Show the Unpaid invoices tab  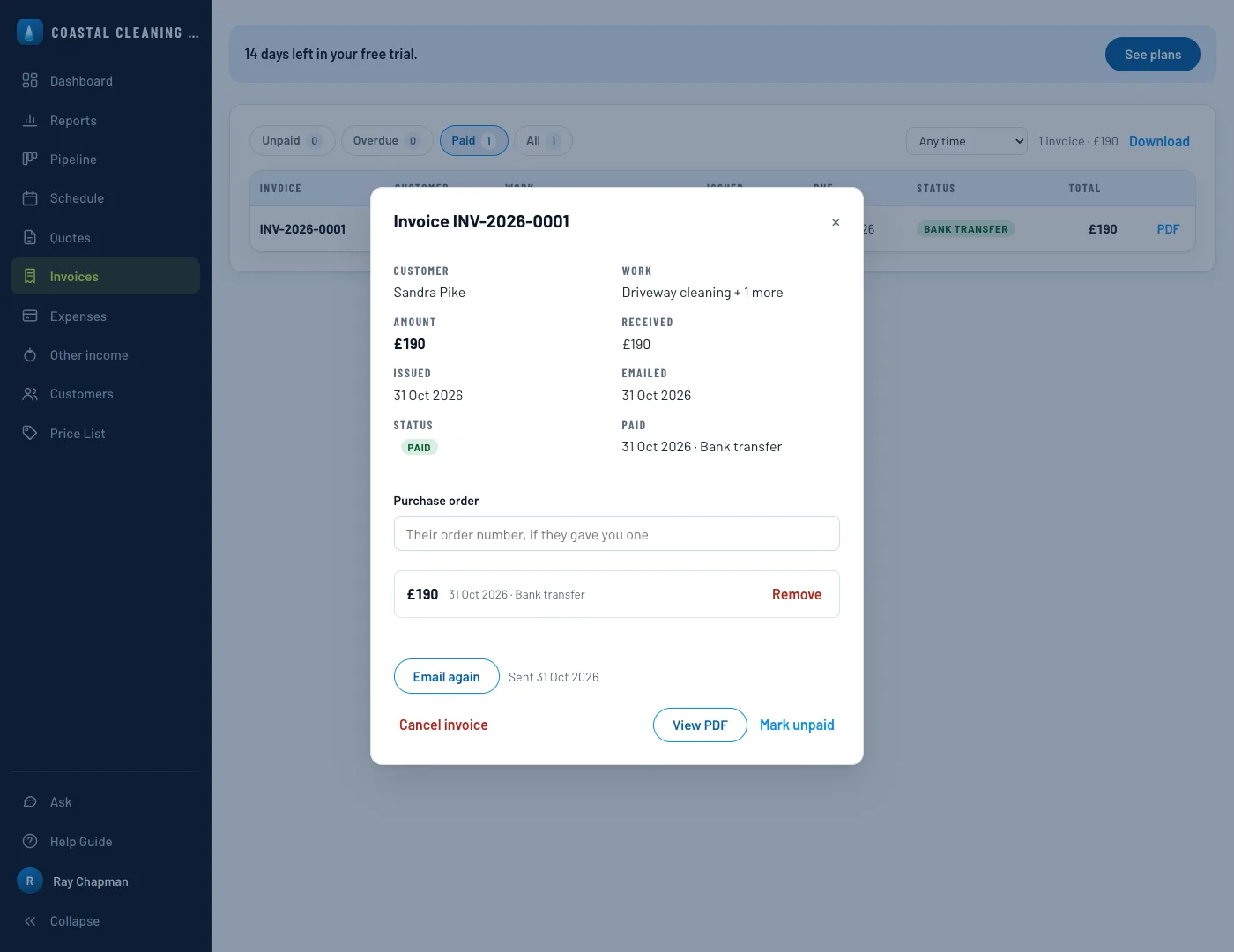tap(292, 141)
